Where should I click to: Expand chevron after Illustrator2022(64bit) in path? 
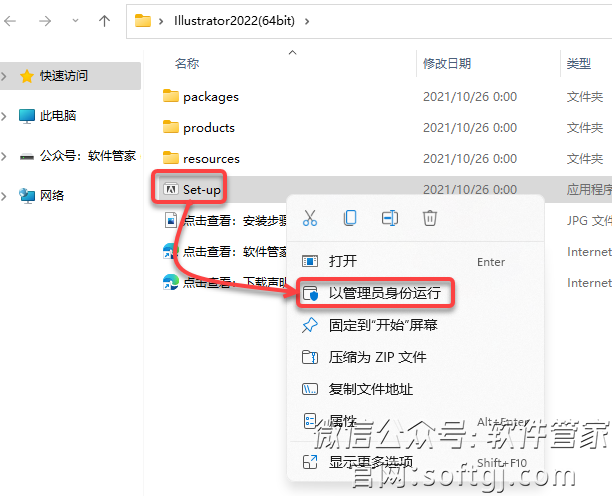307,21
